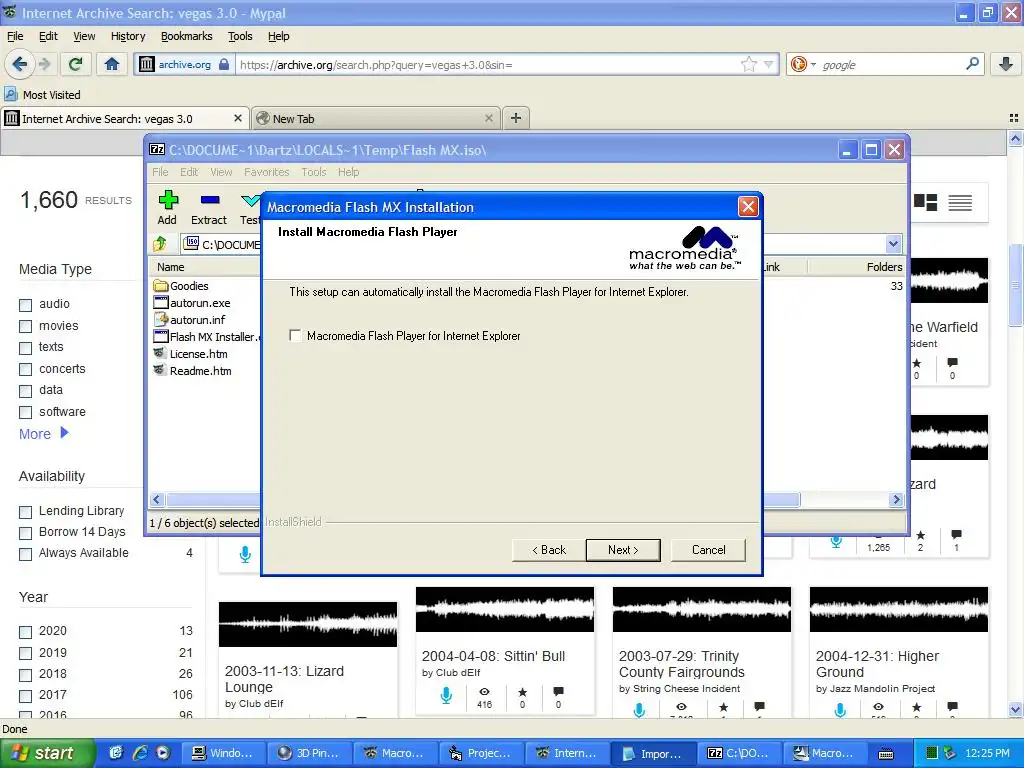
Task: Open the browser History menu
Action: (128, 36)
